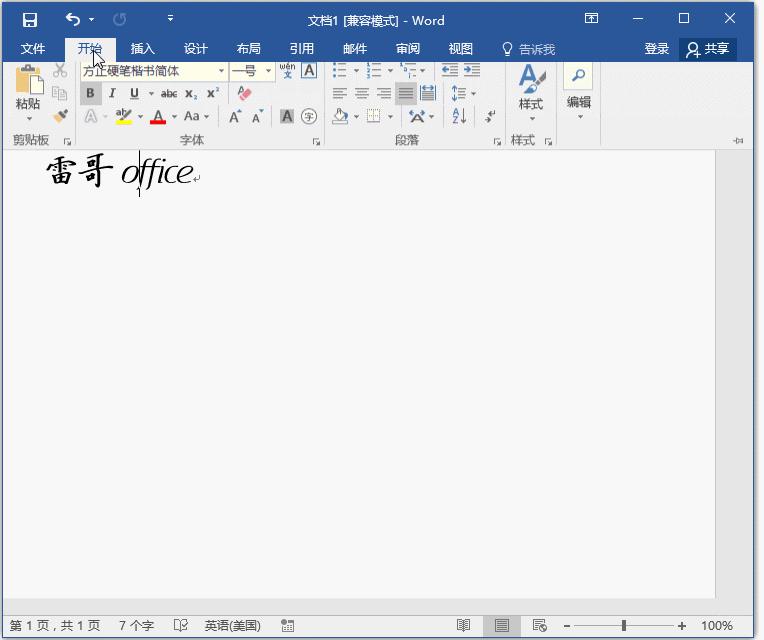Switch to the 布局 tab
The height and width of the screenshot is (640, 764).
pyautogui.click(x=248, y=49)
